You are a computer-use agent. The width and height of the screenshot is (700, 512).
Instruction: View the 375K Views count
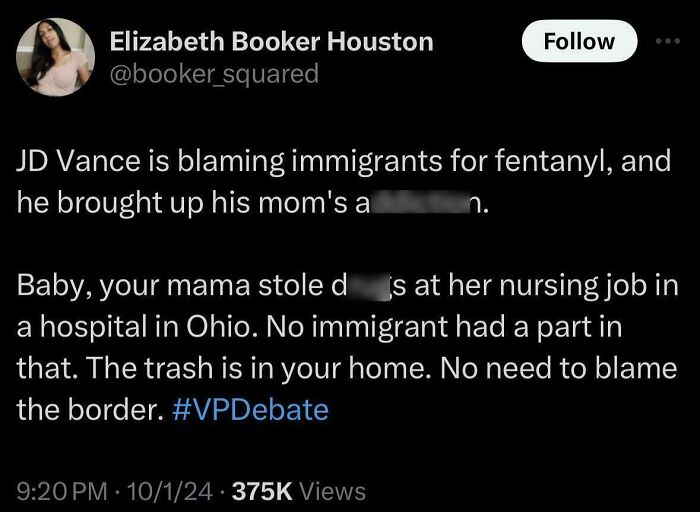[299, 491]
